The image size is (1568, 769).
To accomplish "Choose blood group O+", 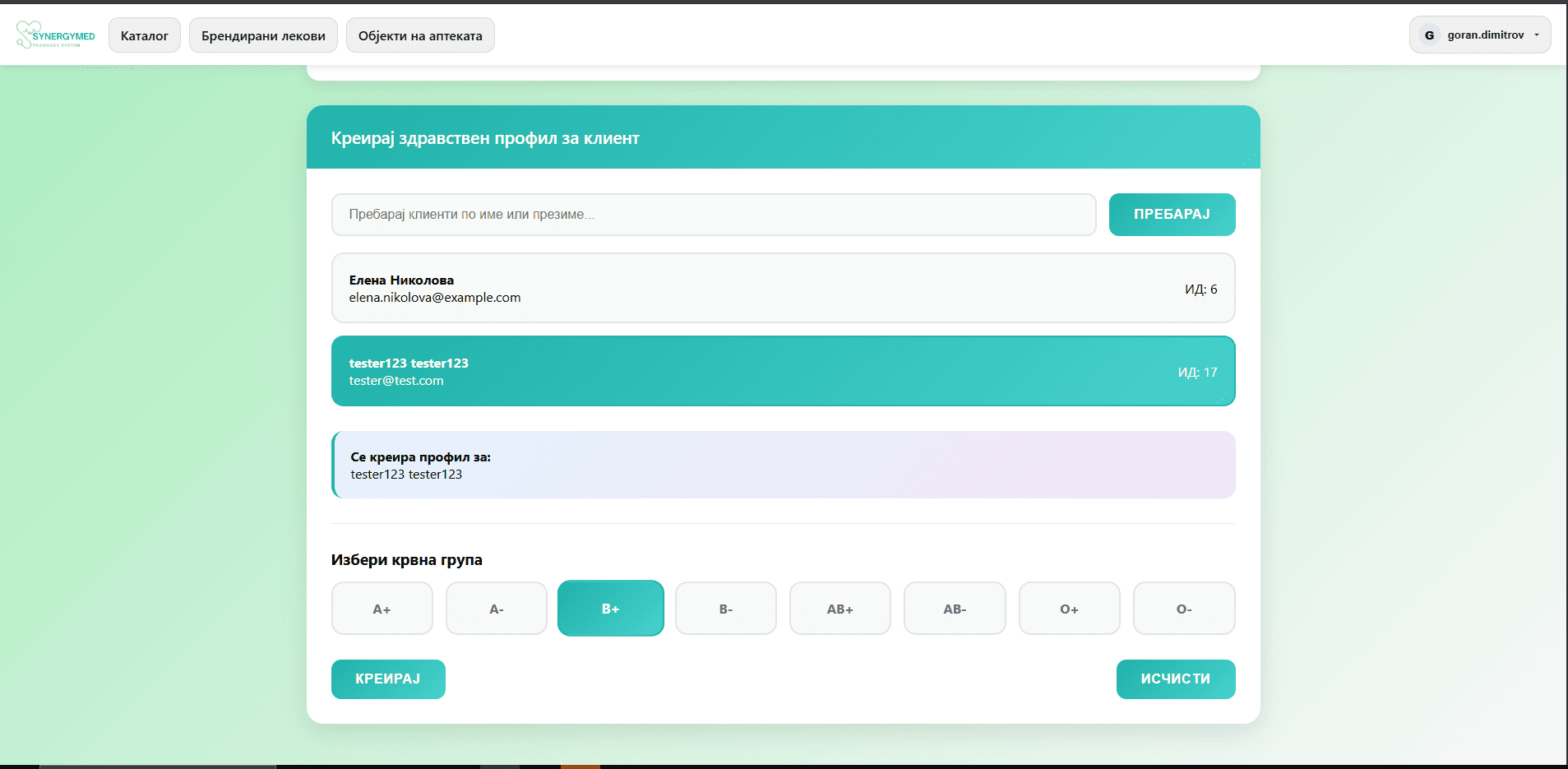I will click(x=1069, y=609).
